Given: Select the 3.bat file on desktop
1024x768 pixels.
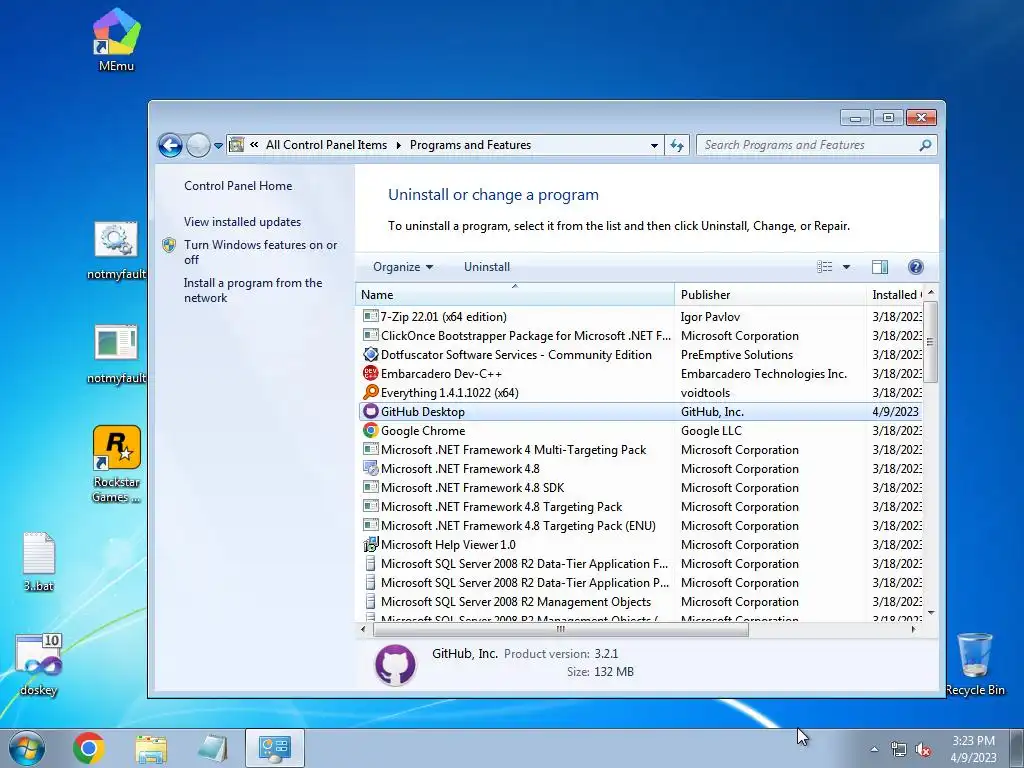Looking at the screenshot, I should [x=39, y=562].
